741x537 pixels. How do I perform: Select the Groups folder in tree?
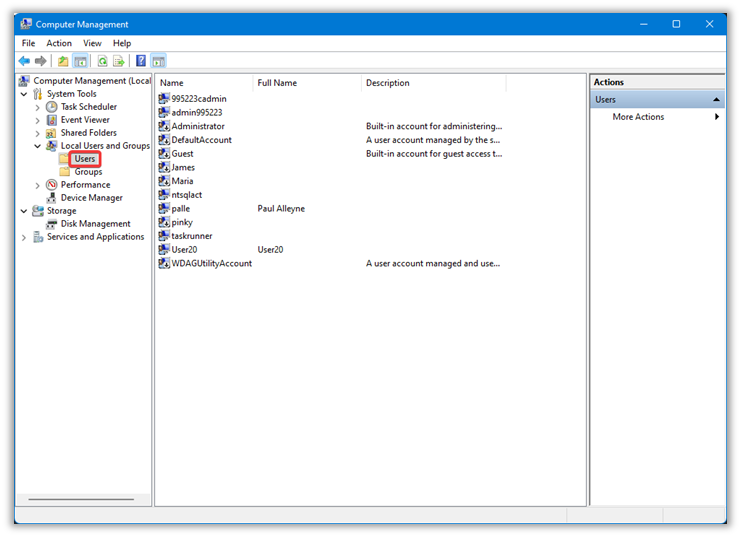pos(88,172)
